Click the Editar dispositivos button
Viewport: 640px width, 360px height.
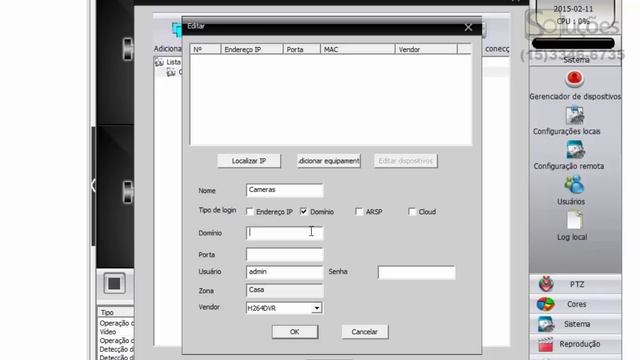[405, 161]
